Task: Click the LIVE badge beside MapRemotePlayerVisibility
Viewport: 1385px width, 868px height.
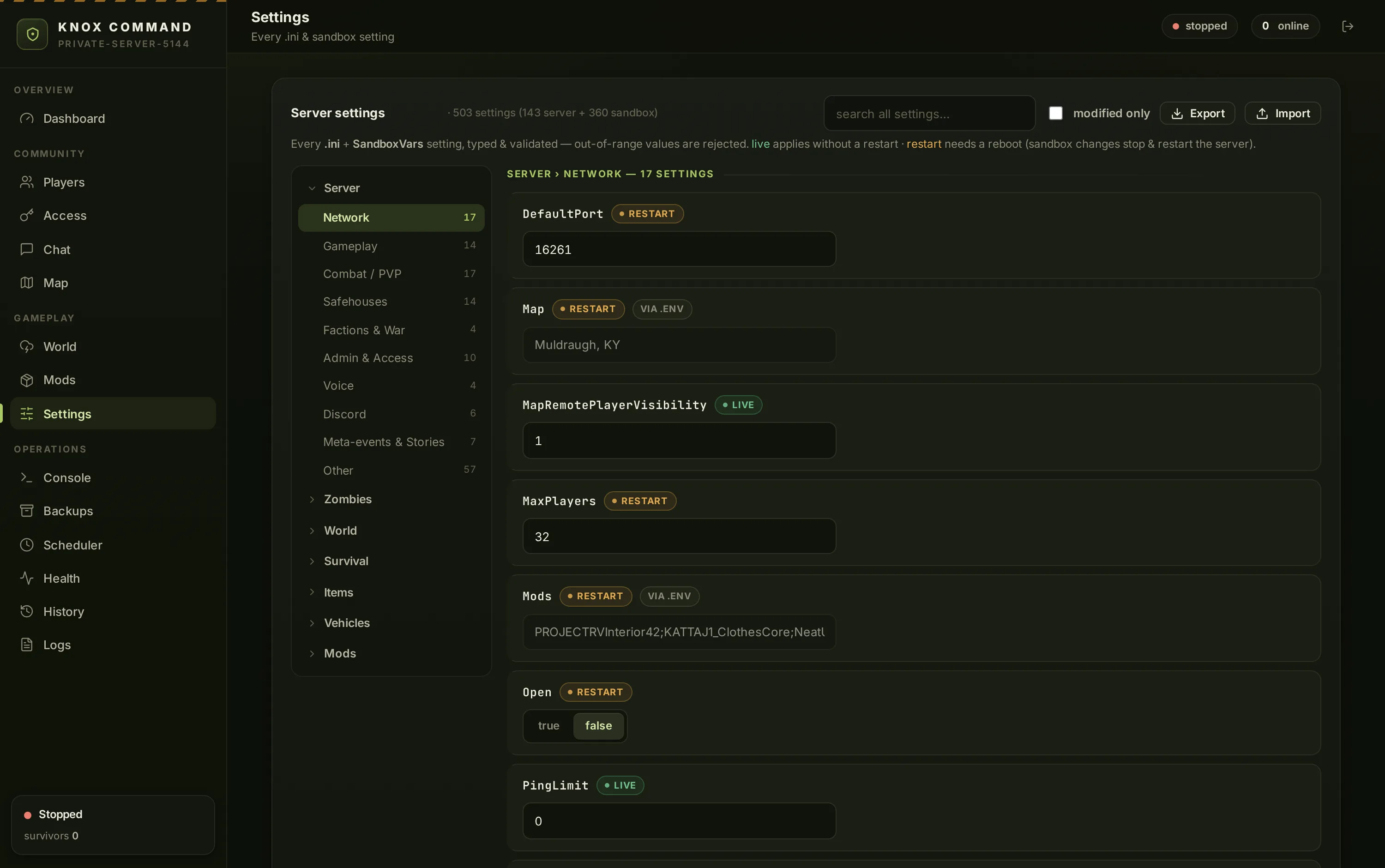Action: click(739, 405)
